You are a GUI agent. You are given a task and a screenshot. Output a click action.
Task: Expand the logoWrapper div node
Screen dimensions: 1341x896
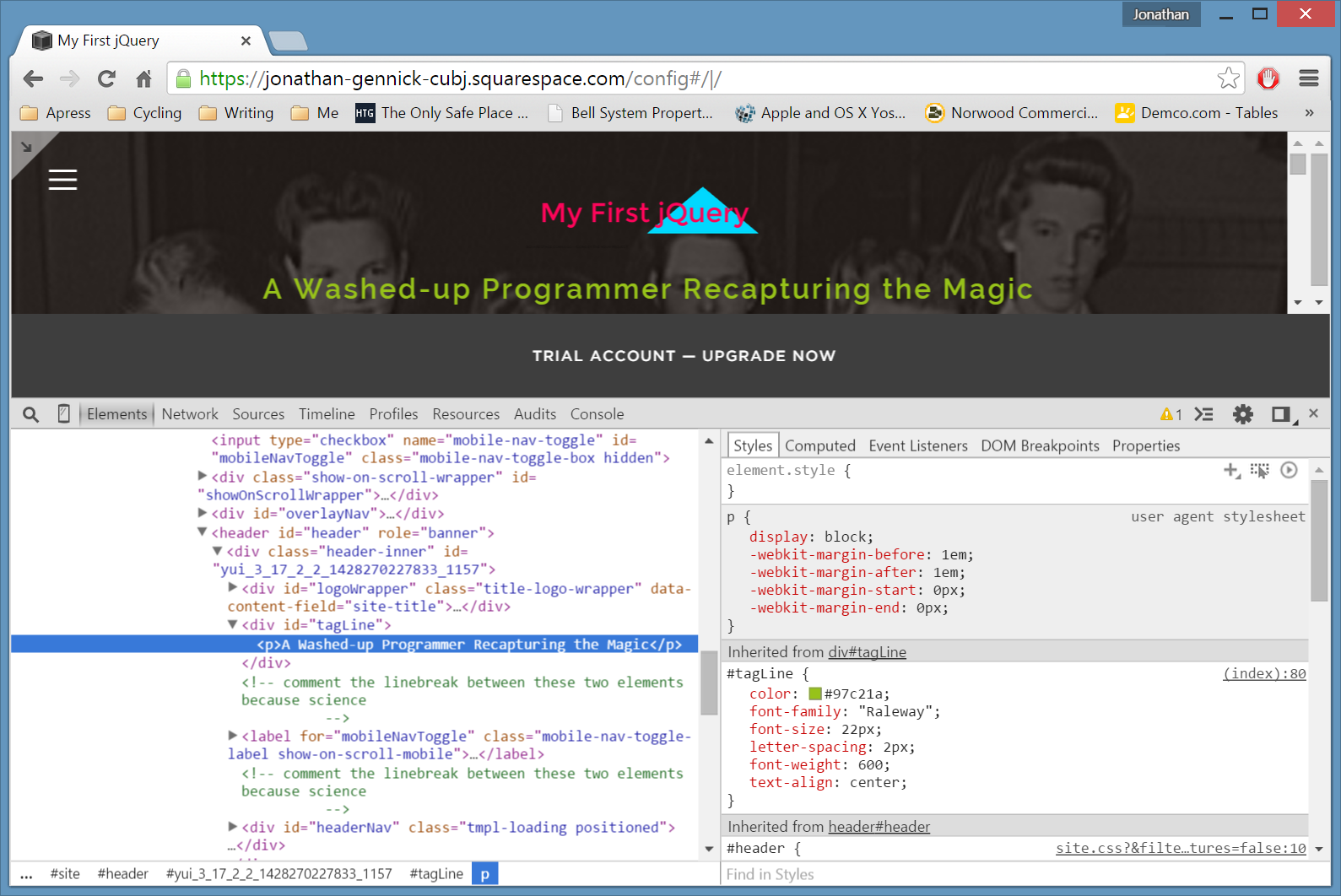(233, 588)
